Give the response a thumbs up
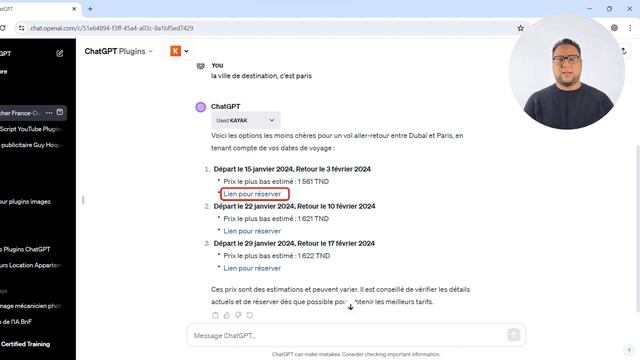The height and width of the screenshot is (360, 640). point(227,315)
